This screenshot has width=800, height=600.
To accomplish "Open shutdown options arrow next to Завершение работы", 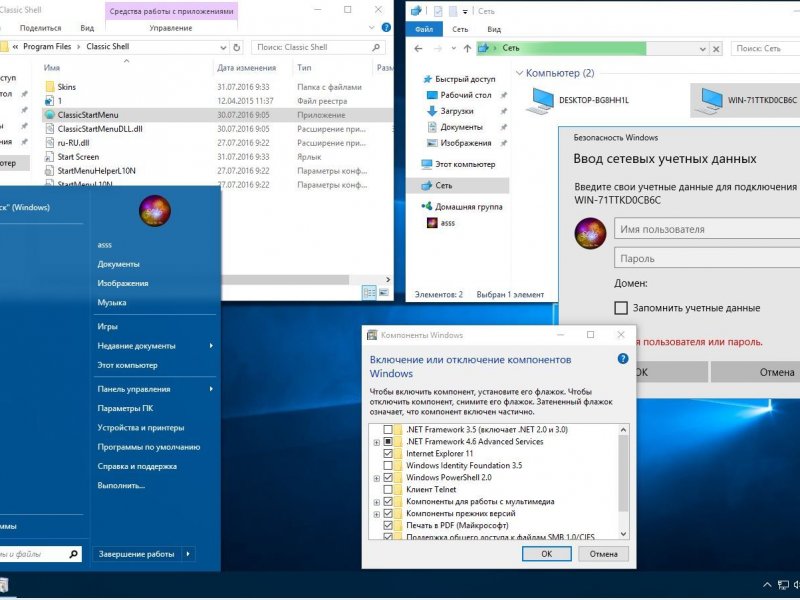I will pyautogui.click(x=188, y=554).
